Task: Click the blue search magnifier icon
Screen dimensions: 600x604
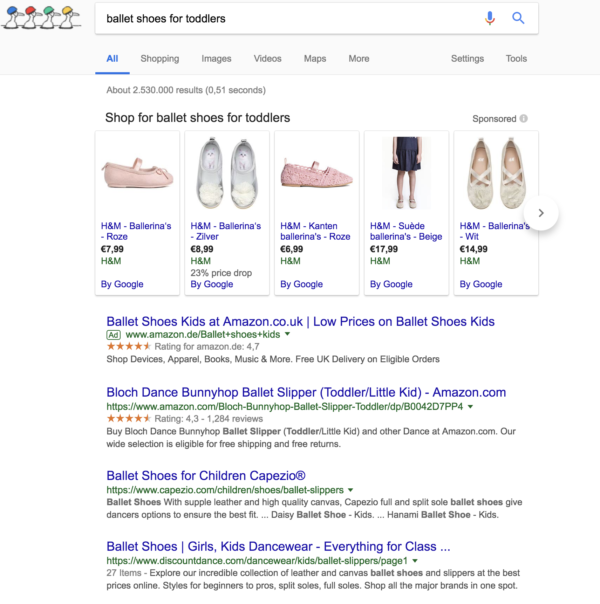Action: coord(518,18)
